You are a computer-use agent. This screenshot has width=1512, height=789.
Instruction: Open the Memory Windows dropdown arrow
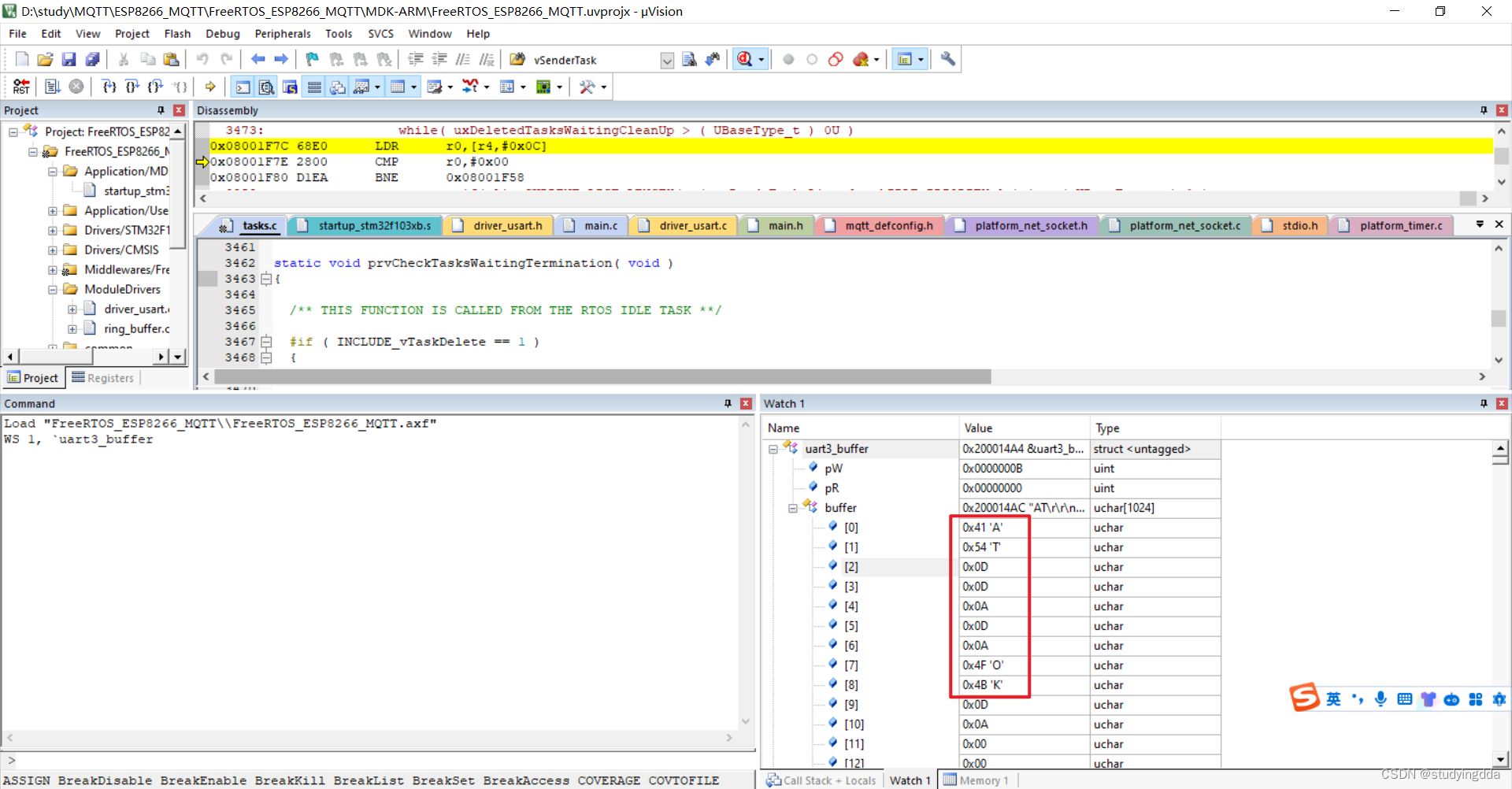point(413,87)
